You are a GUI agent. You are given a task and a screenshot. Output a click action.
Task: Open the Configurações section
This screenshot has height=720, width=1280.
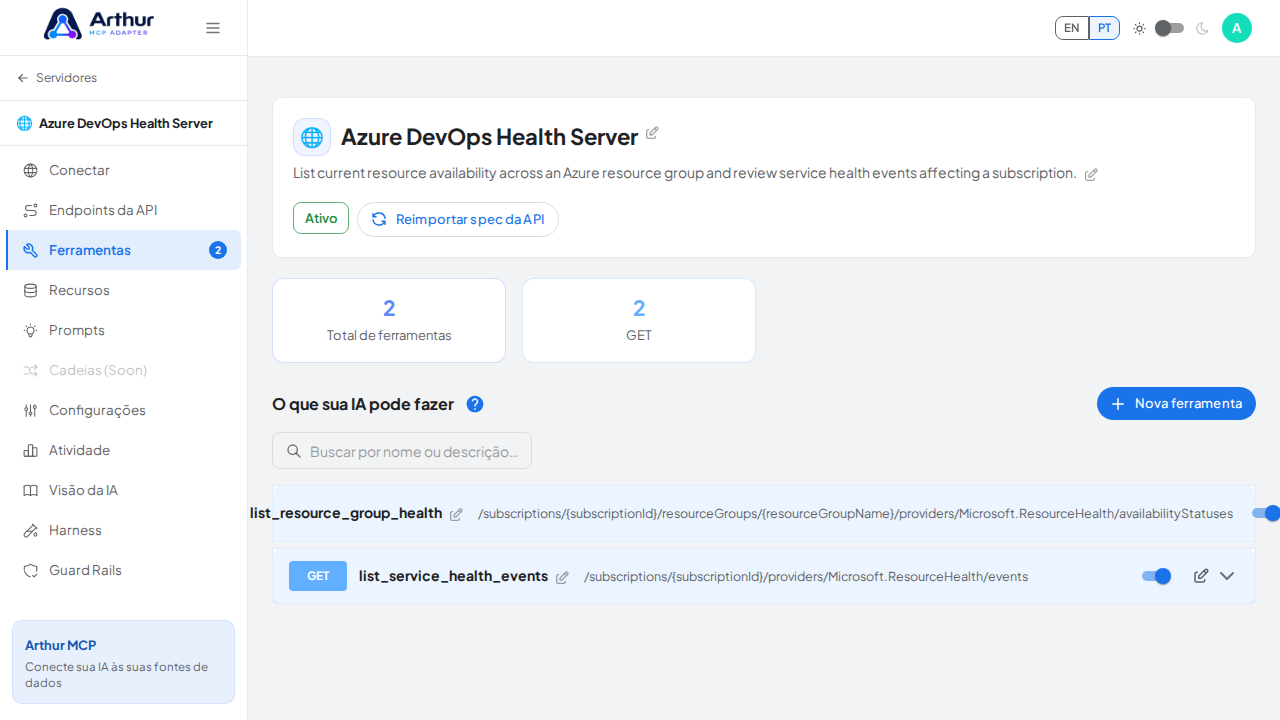pyautogui.click(x=123, y=410)
